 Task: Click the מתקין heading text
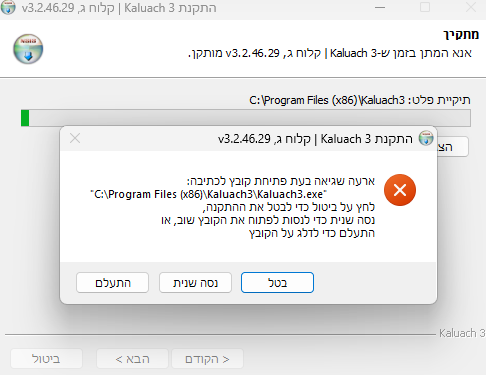(x=461, y=35)
